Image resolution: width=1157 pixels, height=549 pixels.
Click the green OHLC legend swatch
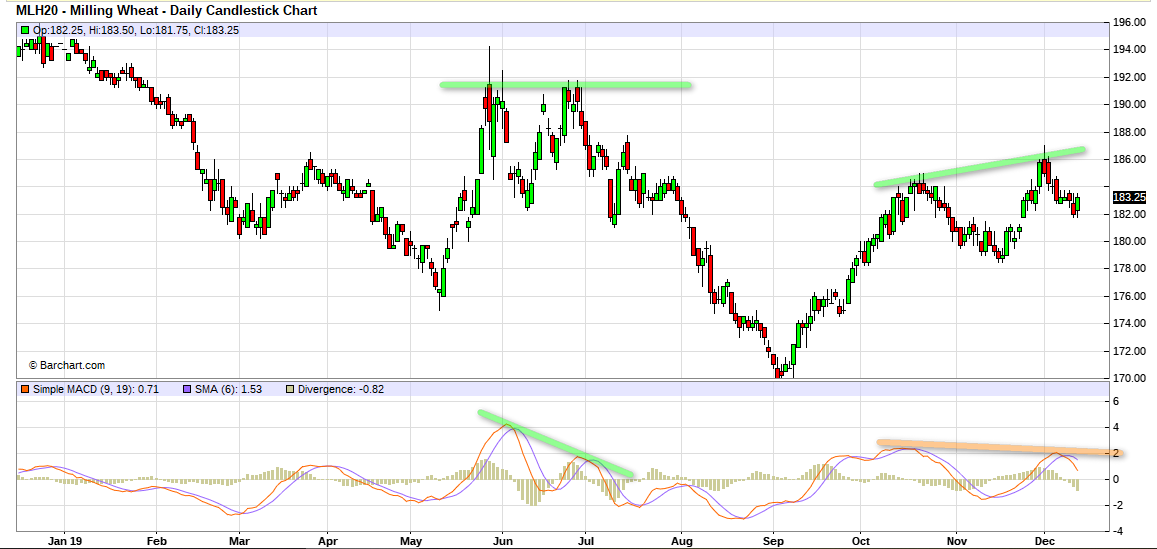(25, 31)
